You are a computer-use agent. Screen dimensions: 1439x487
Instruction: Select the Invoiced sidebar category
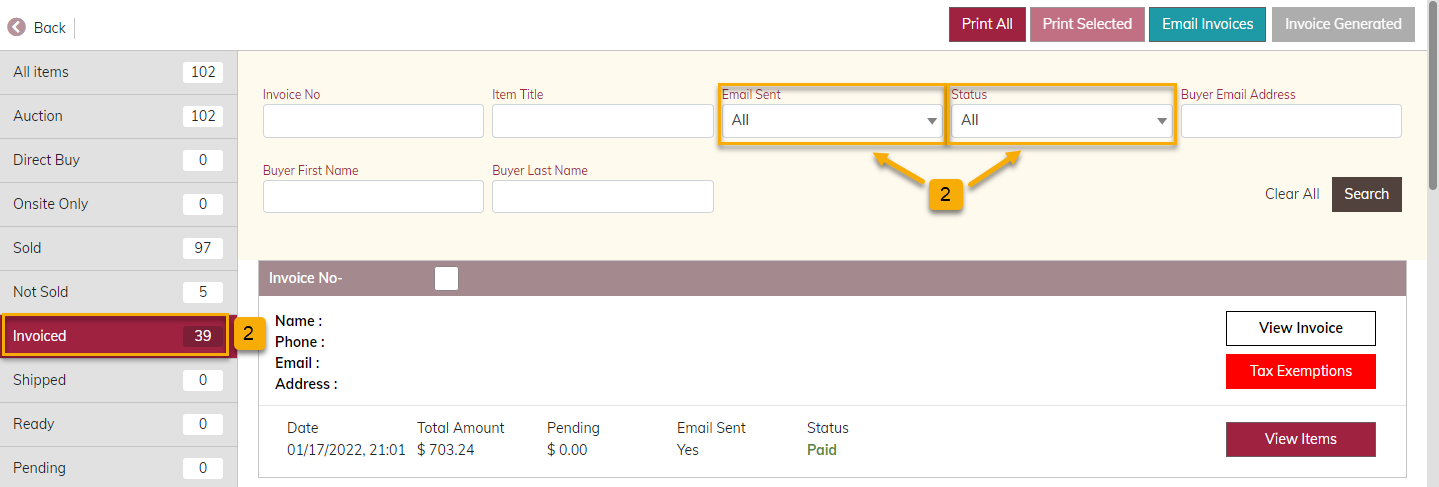click(x=118, y=336)
